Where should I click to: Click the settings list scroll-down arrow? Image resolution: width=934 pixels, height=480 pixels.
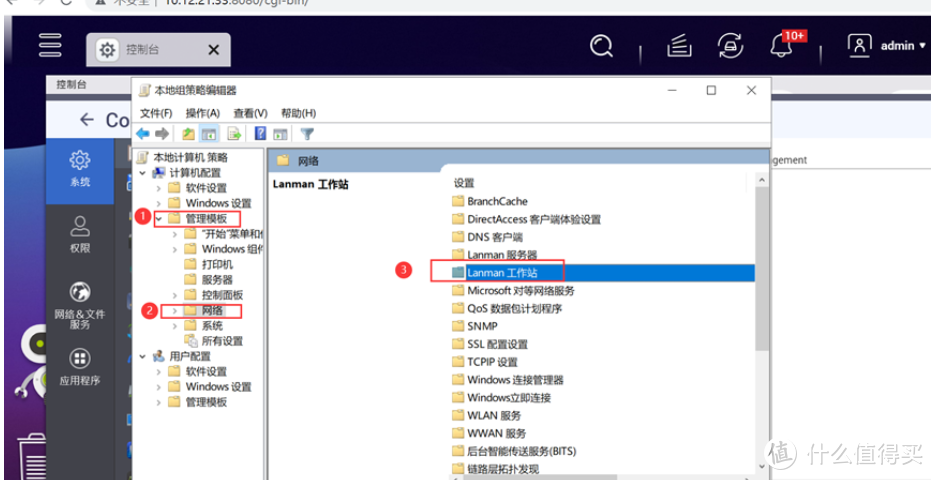tap(761, 467)
